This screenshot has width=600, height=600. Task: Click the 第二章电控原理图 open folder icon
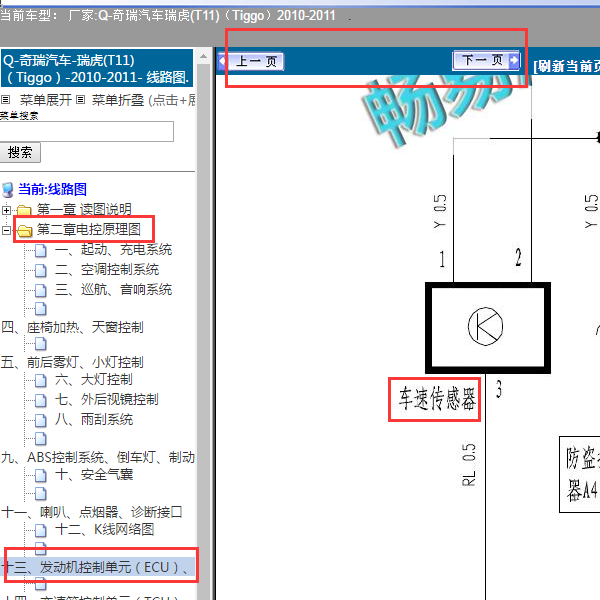[x=24, y=230]
